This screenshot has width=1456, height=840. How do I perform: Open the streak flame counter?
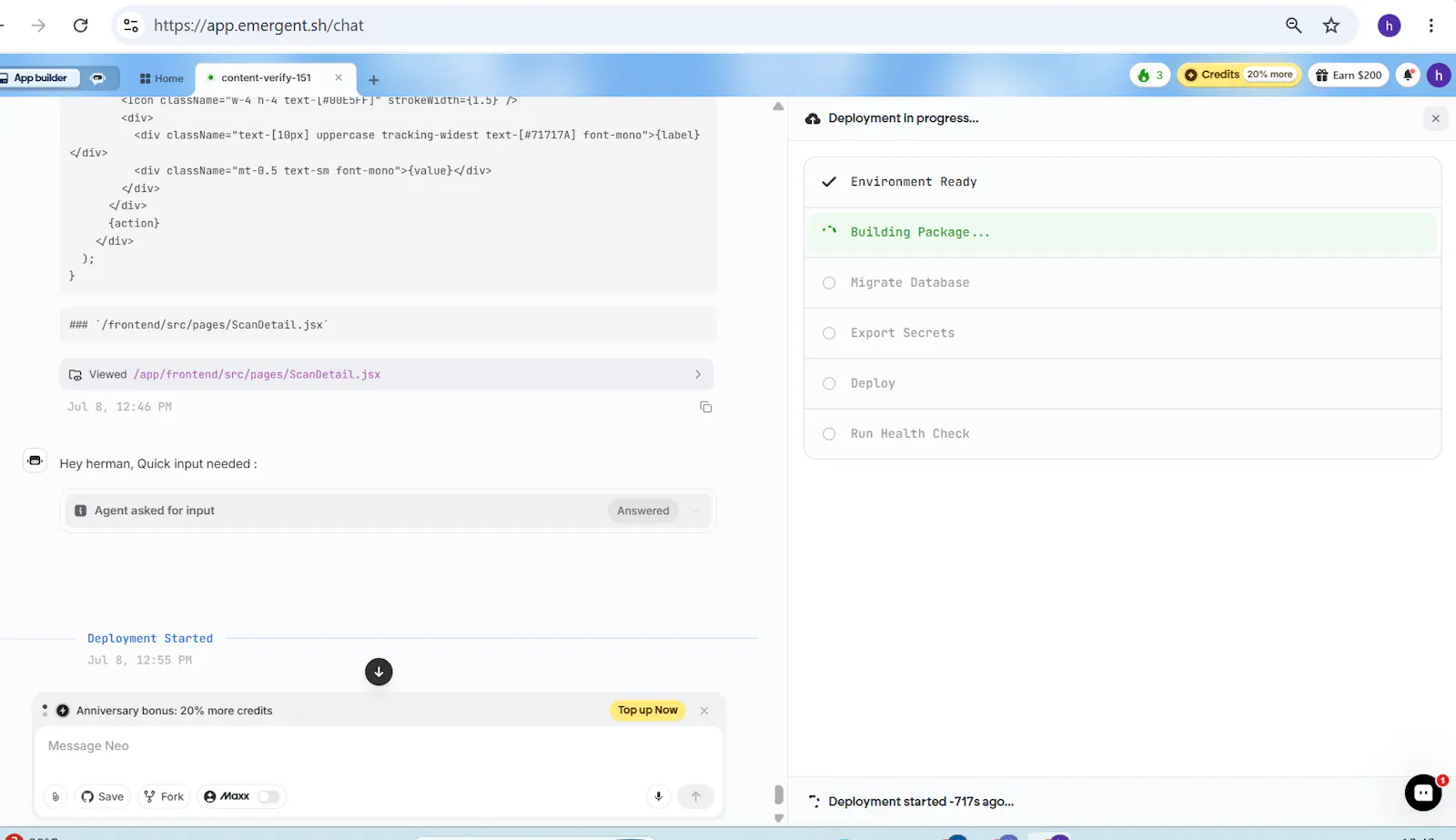coord(1150,75)
